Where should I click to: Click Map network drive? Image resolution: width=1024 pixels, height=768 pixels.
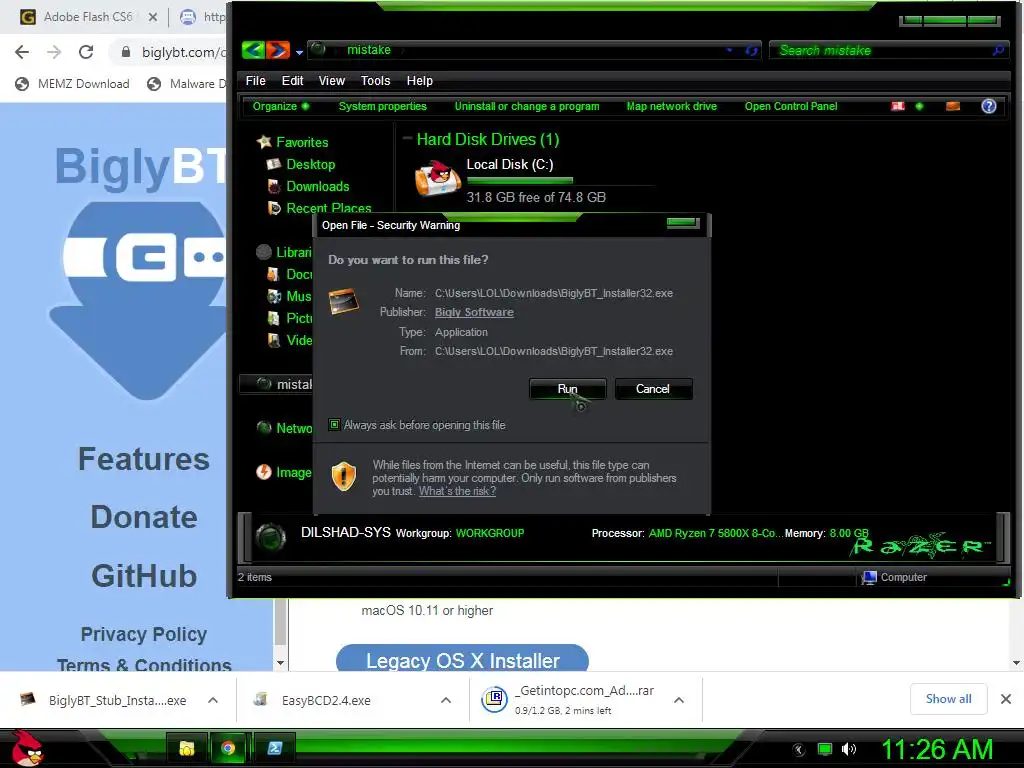671,106
